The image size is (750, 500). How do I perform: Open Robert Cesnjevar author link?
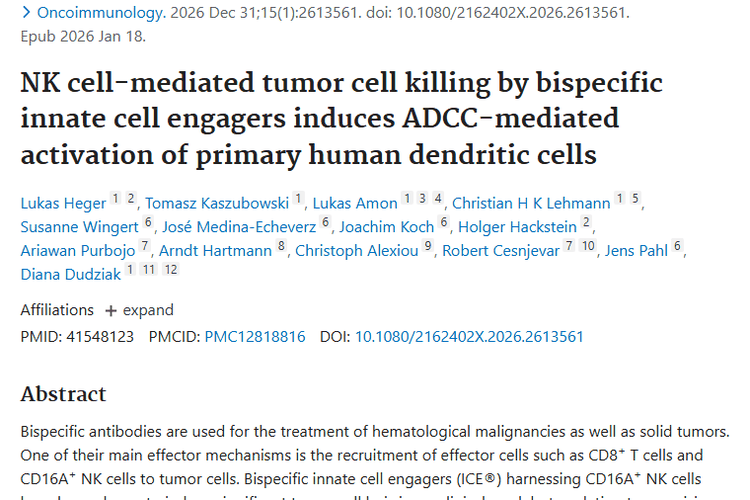[x=500, y=251]
